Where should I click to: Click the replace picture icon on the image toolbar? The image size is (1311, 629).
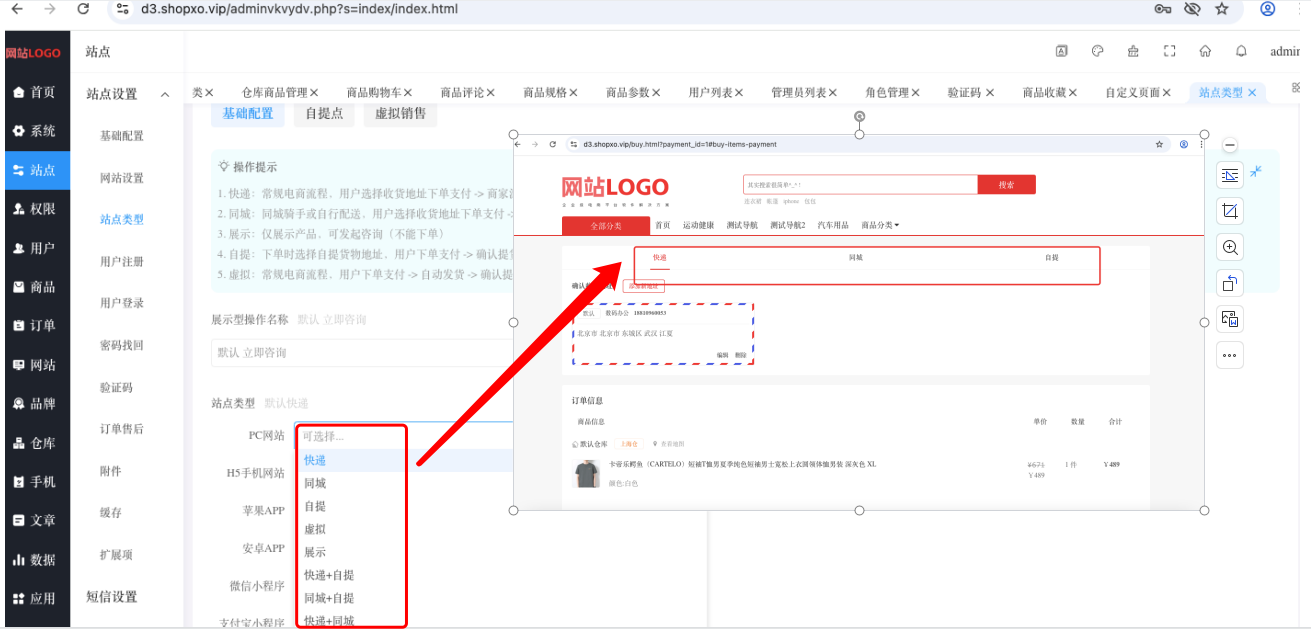[x=1230, y=319]
